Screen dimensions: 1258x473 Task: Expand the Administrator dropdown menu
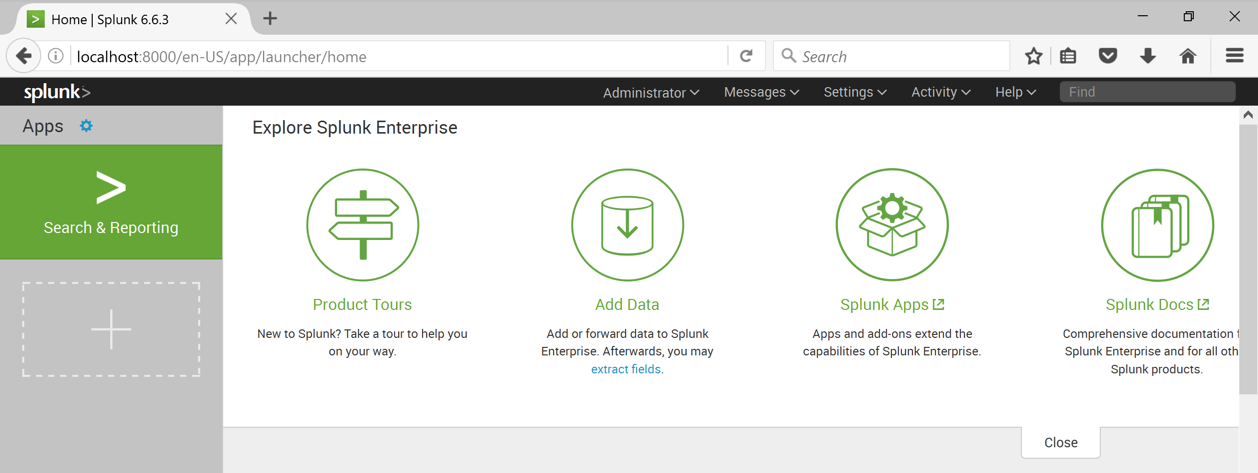pyautogui.click(x=651, y=92)
